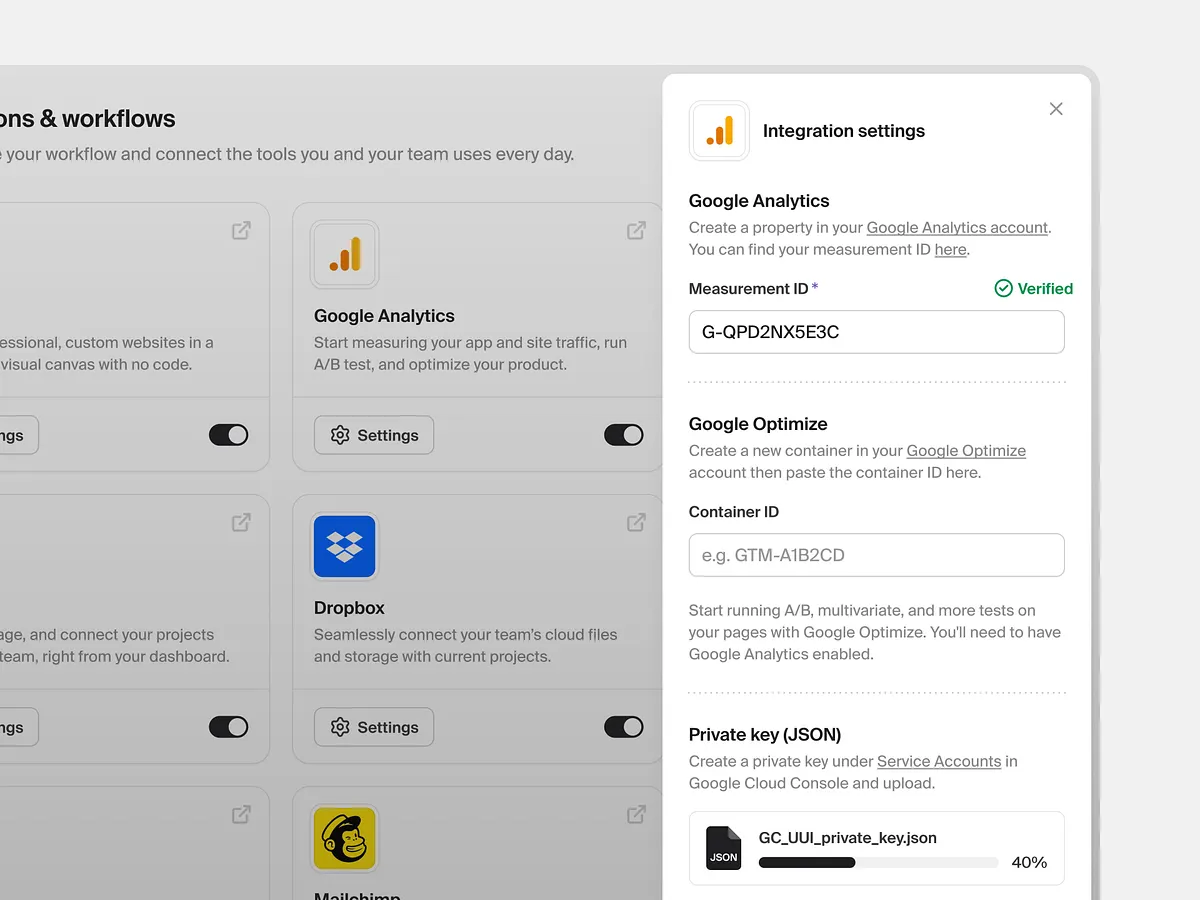Click the external link icon on the Dropbox card
The height and width of the screenshot is (900, 1200).
click(x=636, y=521)
